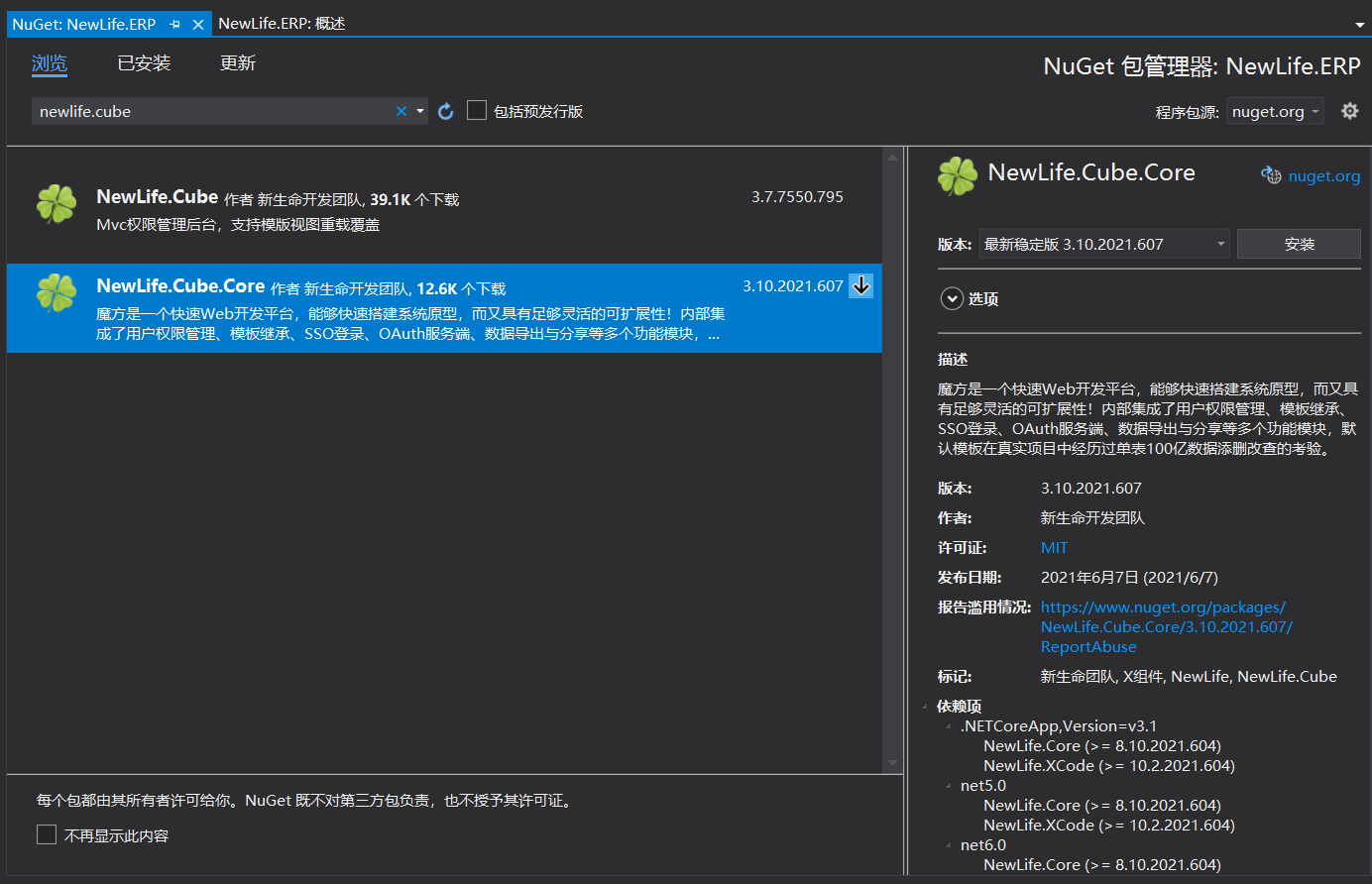Viewport: 1372px width, 884px height.
Task: Click NewLife.XCode dependency under net5.0
Action: point(1109,826)
